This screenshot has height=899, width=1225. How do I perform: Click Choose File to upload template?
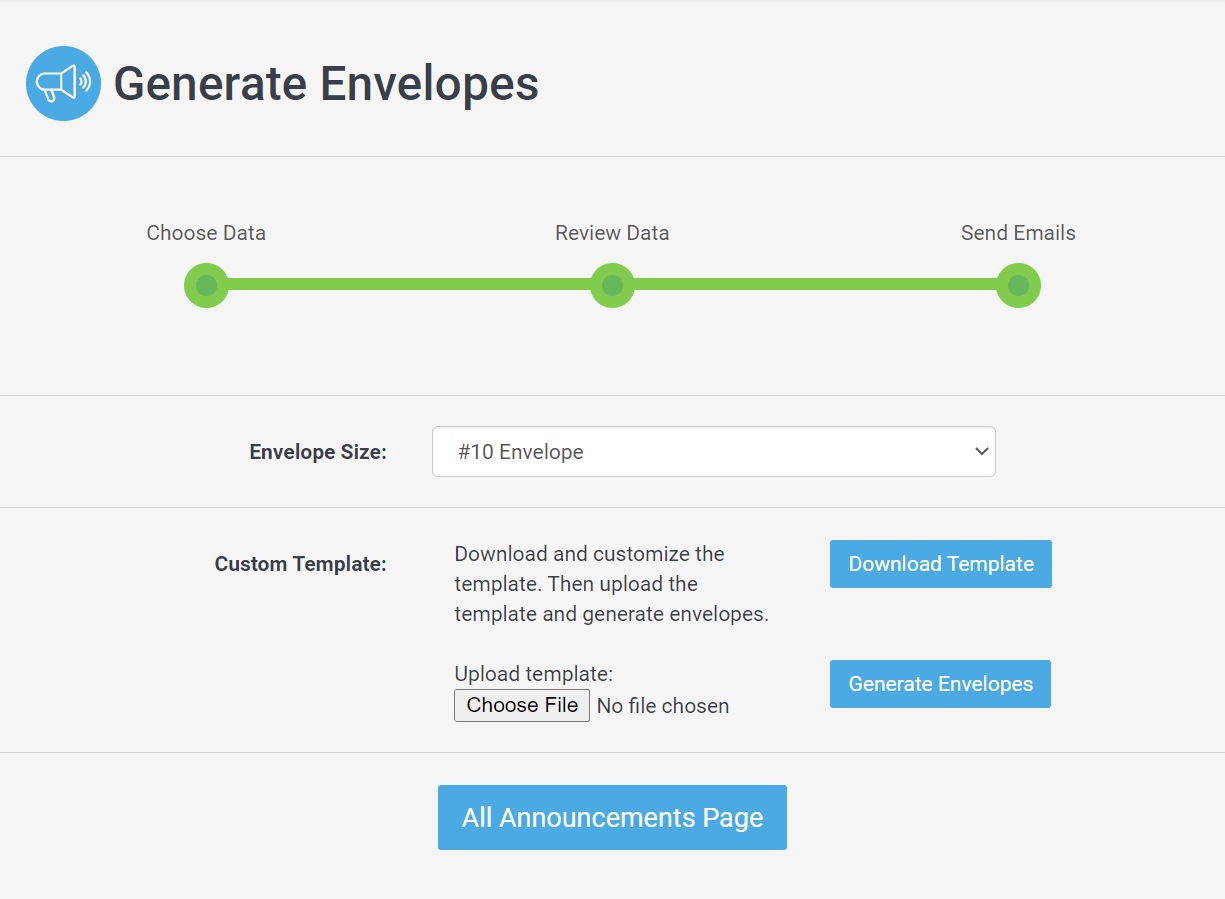pos(522,705)
